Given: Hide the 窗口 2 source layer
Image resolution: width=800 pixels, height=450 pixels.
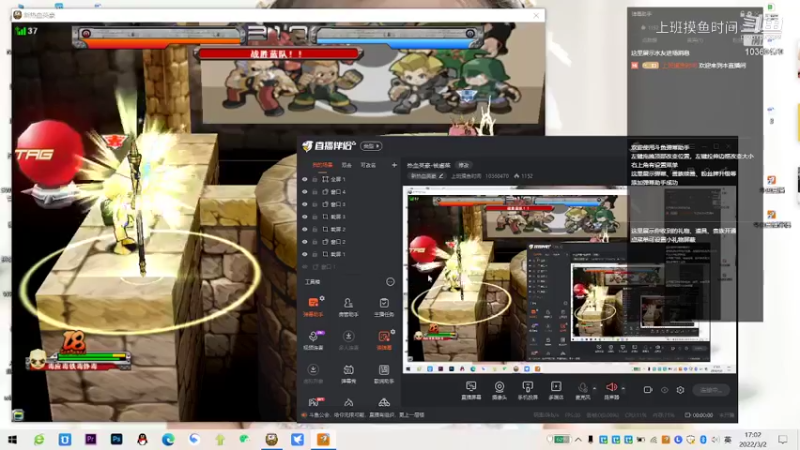Looking at the screenshot, I should point(305,242).
